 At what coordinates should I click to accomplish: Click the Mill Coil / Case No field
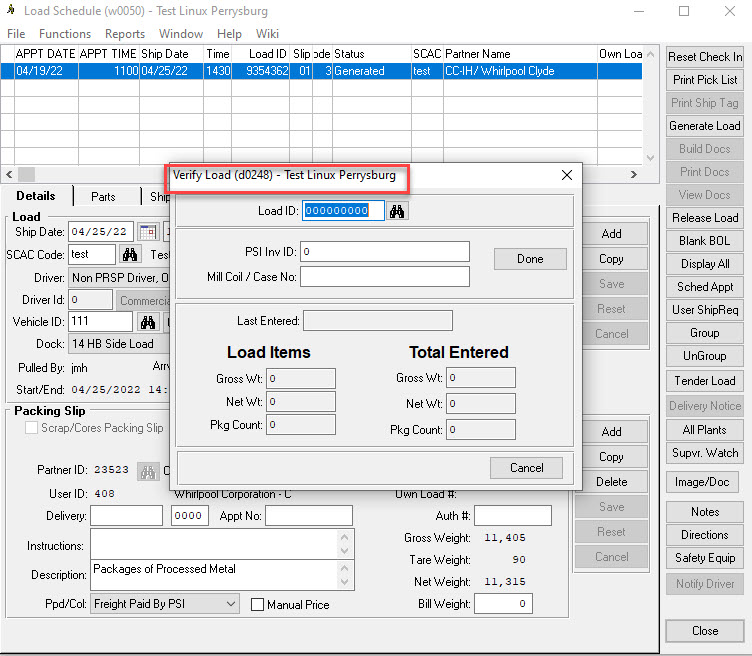point(385,277)
